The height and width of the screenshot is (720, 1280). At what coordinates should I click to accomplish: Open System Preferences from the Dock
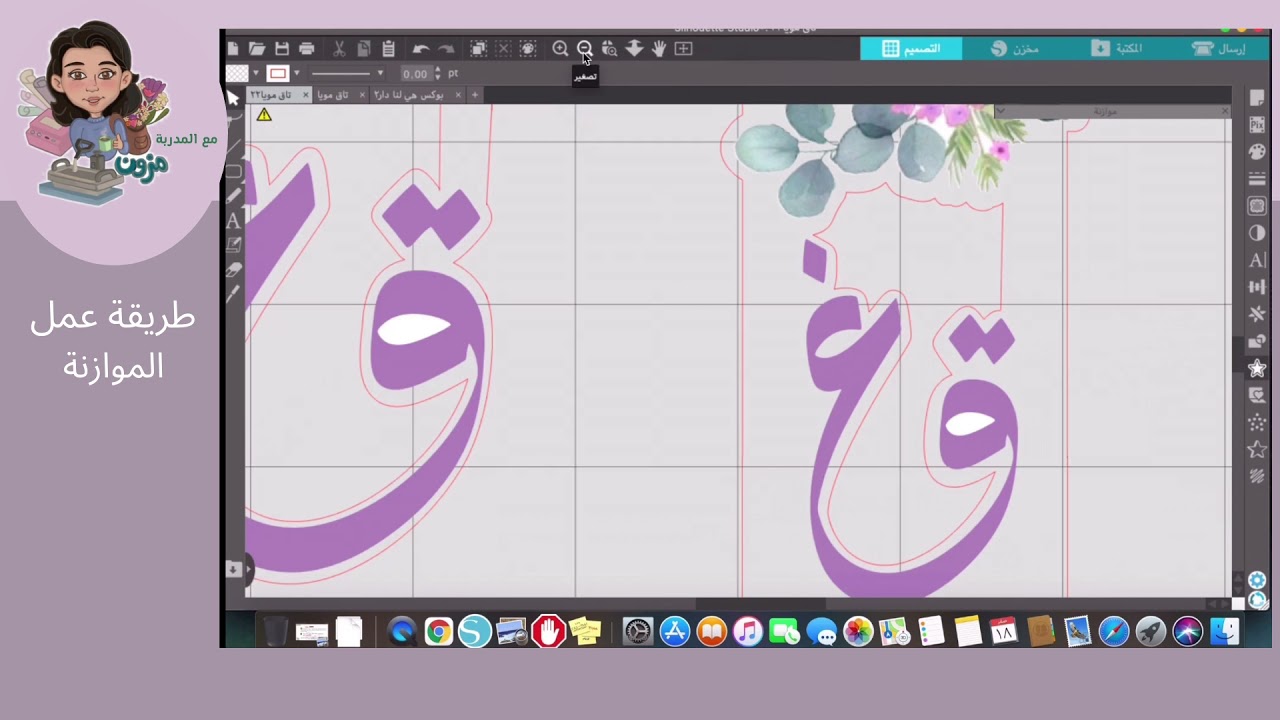638,631
